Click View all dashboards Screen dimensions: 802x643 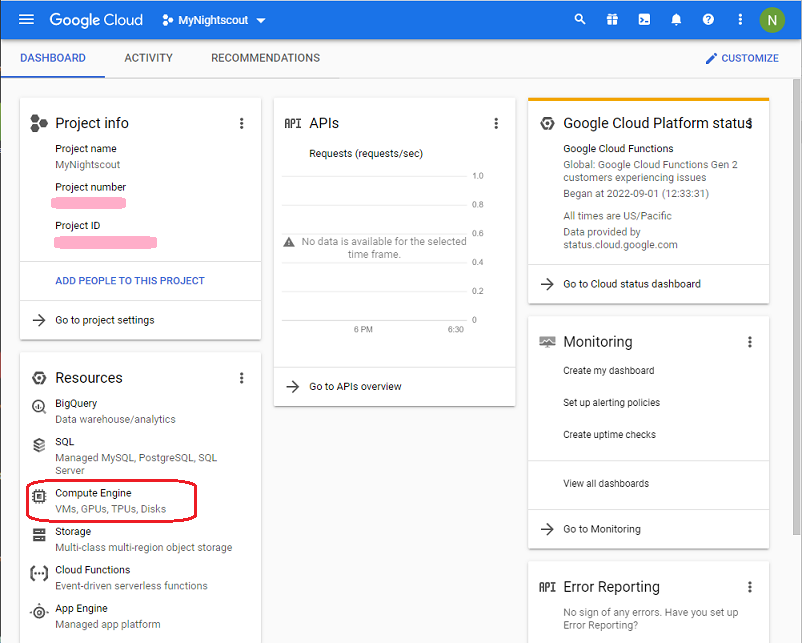[x=606, y=483]
